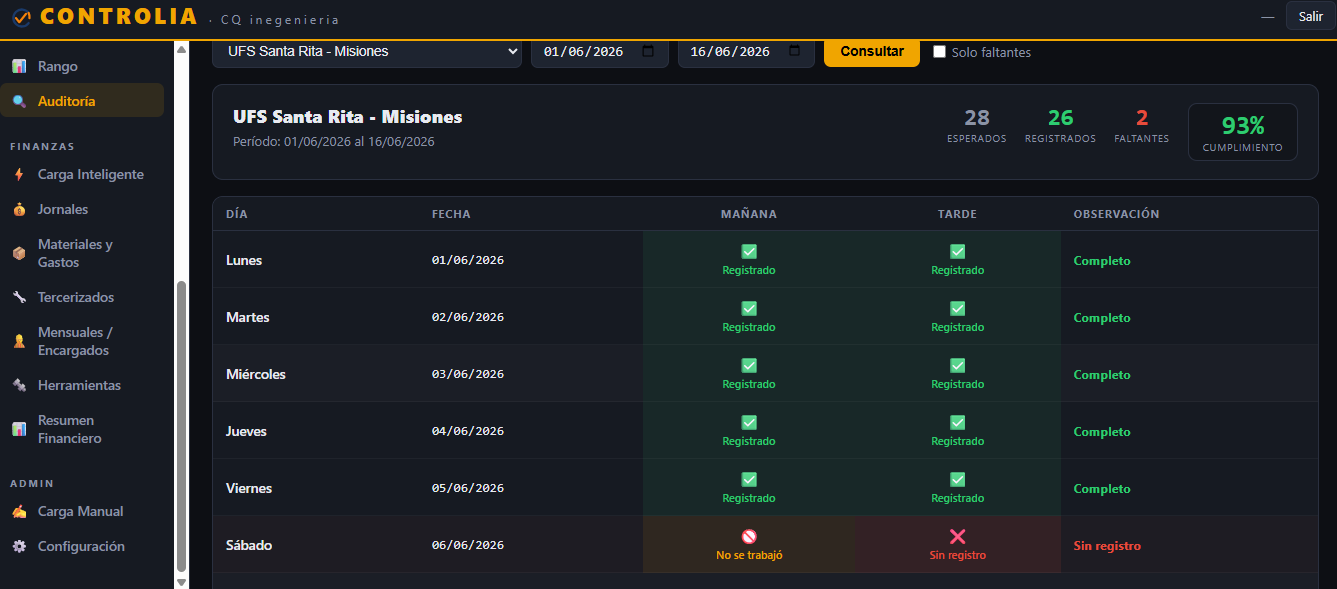Select the Auditoría magnifier icon

point(19,101)
